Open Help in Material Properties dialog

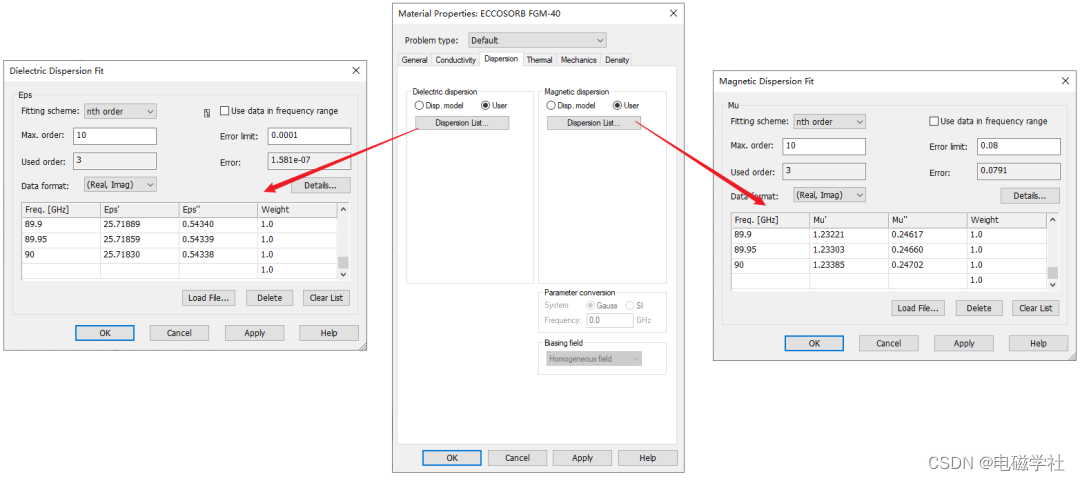(x=647, y=458)
